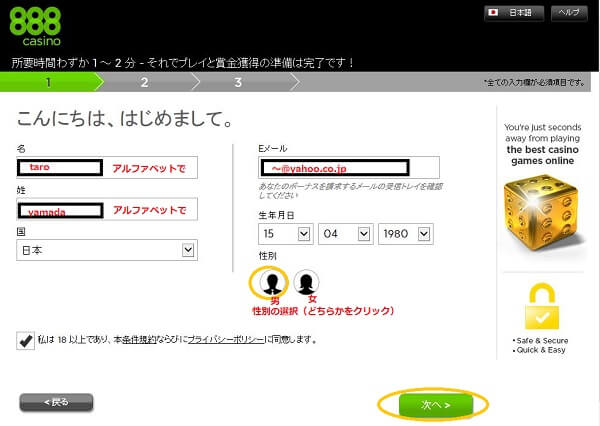The image size is (600, 426).
Task: Go to step 1 in progress bar
Action: point(50,82)
